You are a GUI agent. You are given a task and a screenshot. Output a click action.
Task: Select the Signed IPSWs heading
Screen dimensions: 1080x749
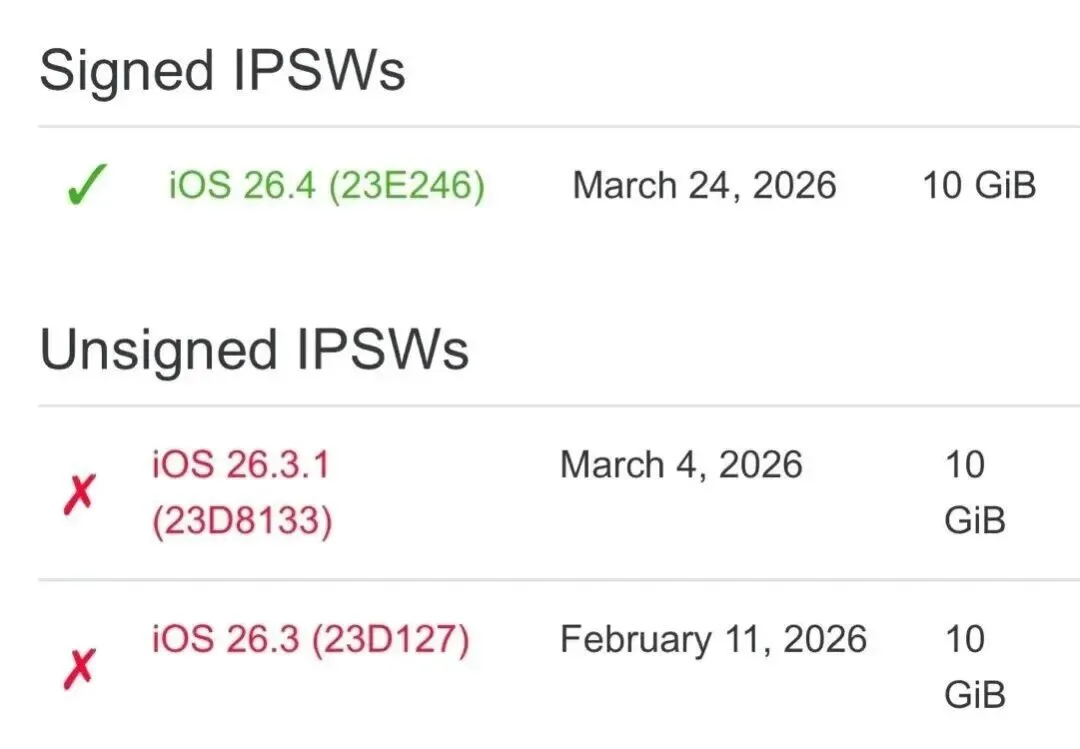[222, 72]
